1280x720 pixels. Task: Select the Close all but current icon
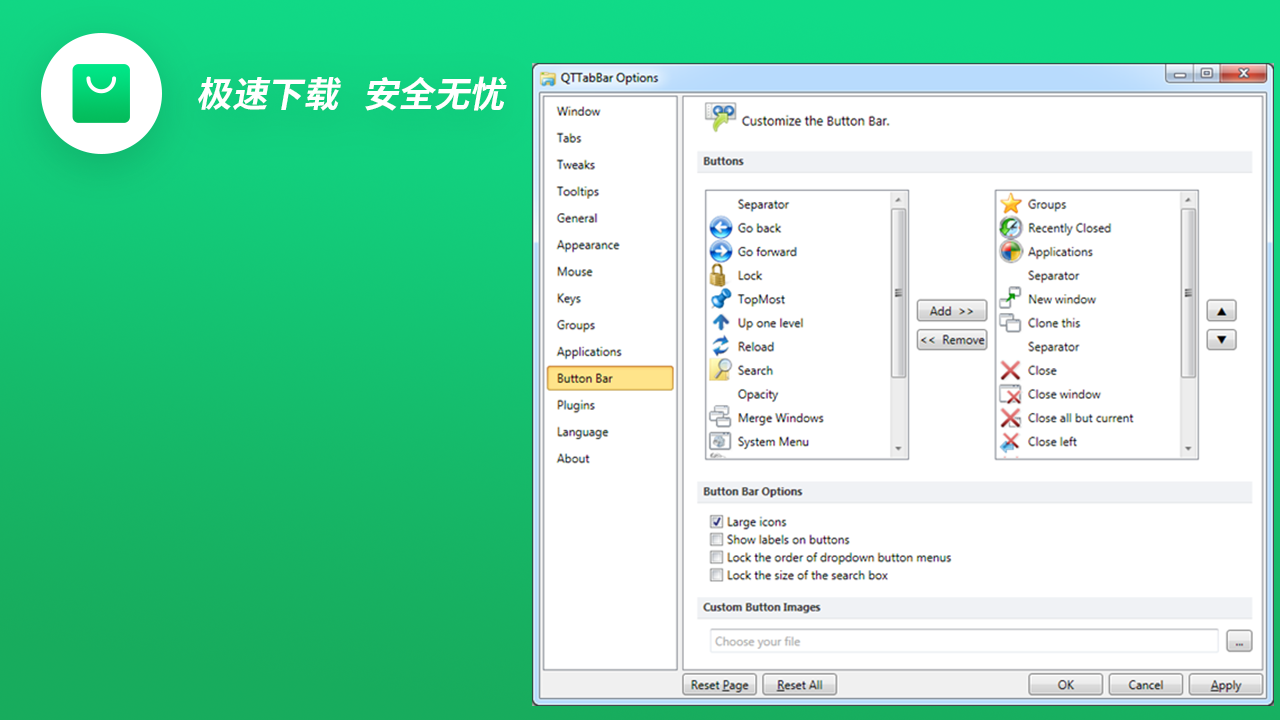[x=1011, y=418]
